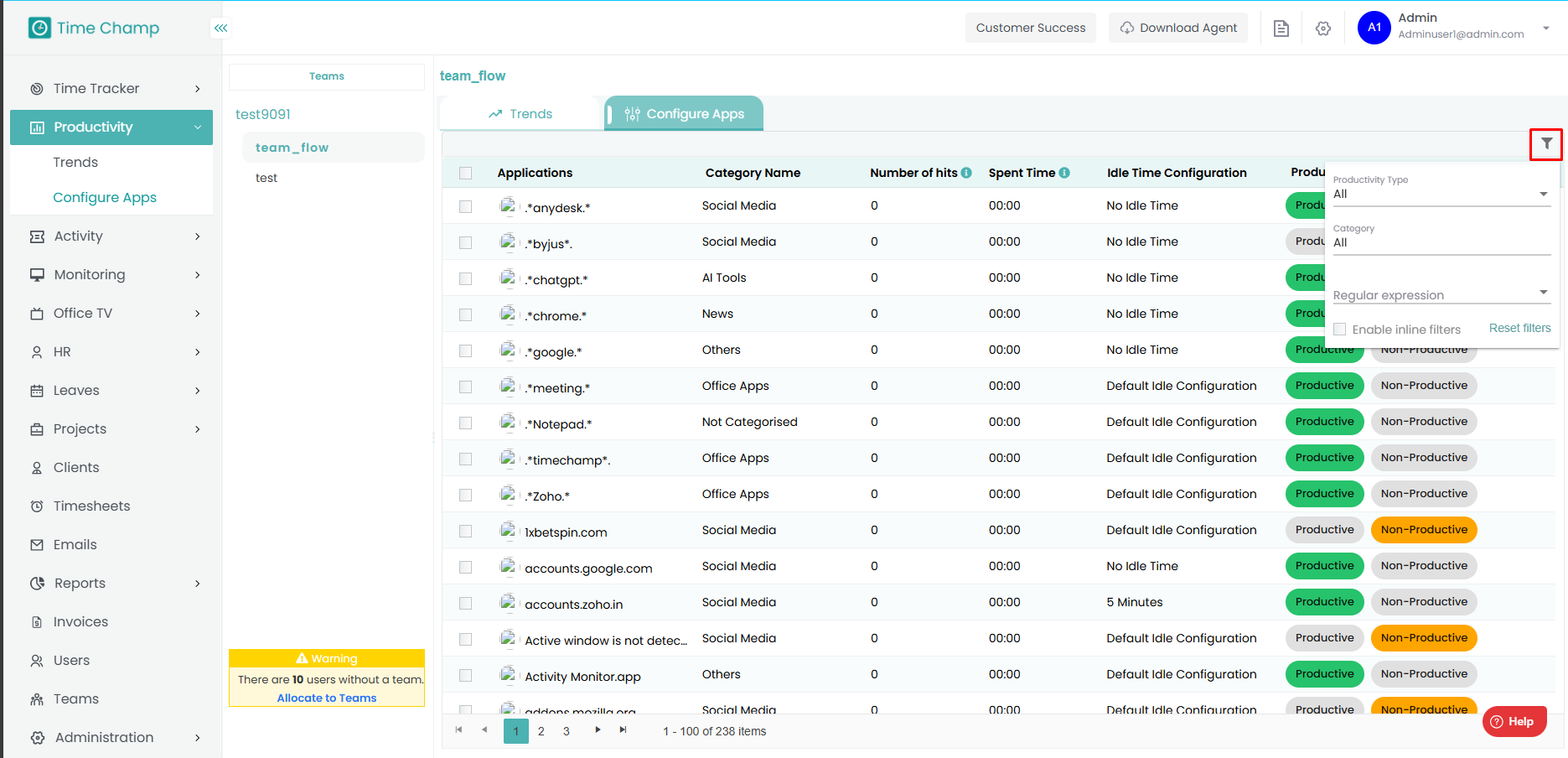The image size is (1568, 758).
Task: Click the Number of hits info icon
Action: tap(966, 173)
